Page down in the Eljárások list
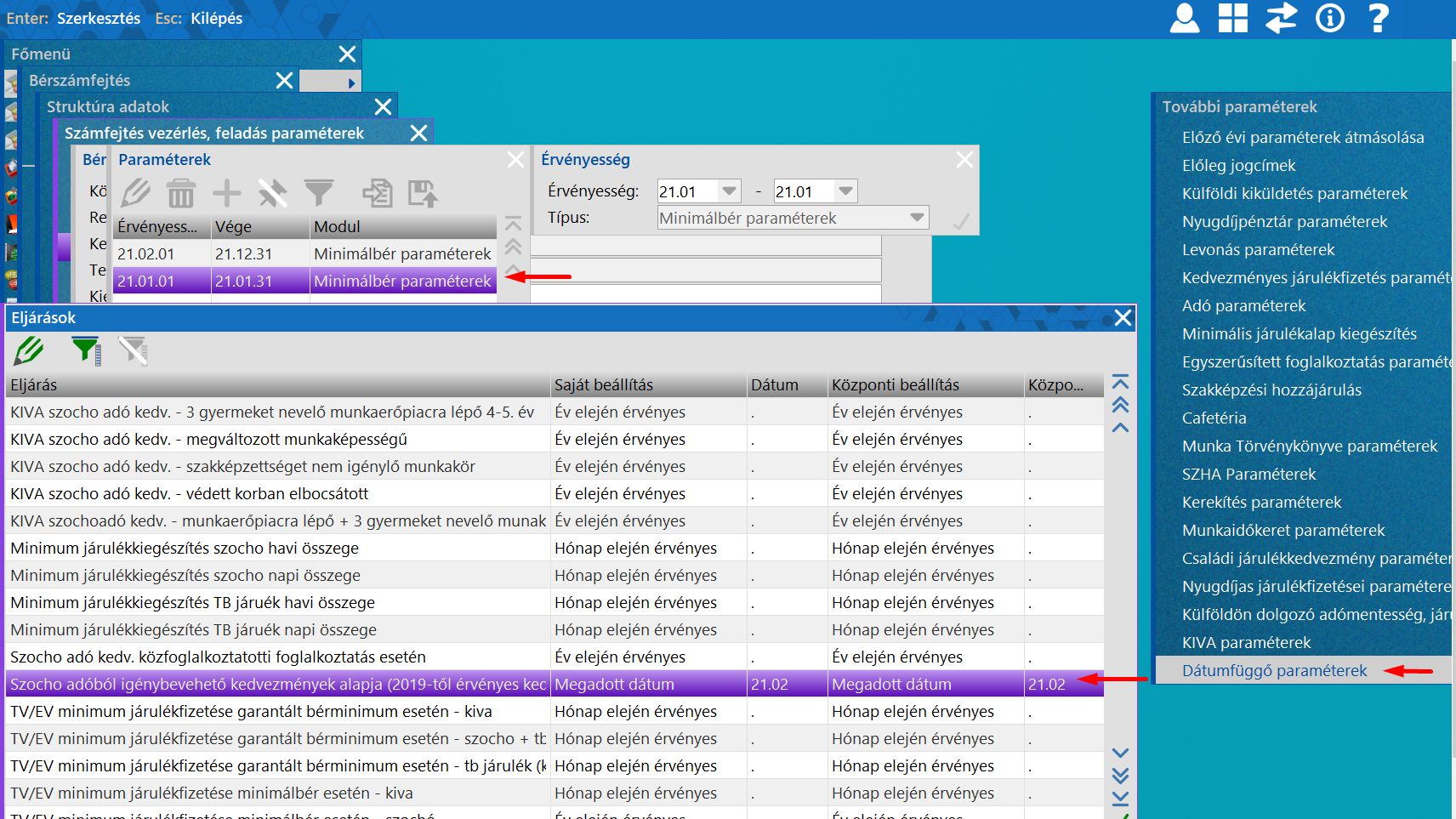Image resolution: width=1456 pixels, height=819 pixels. [x=1121, y=776]
